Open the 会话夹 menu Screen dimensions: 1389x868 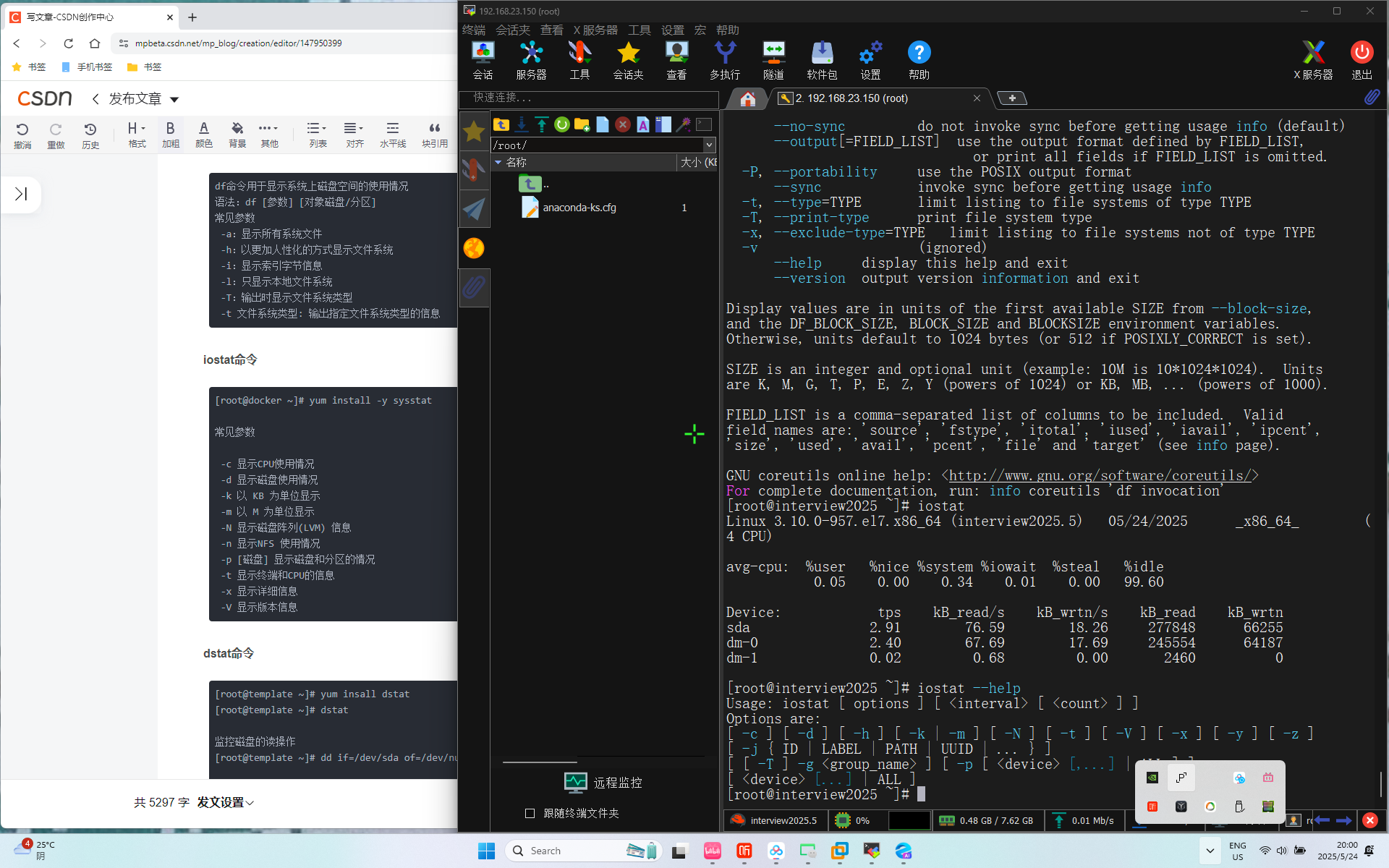click(512, 30)
